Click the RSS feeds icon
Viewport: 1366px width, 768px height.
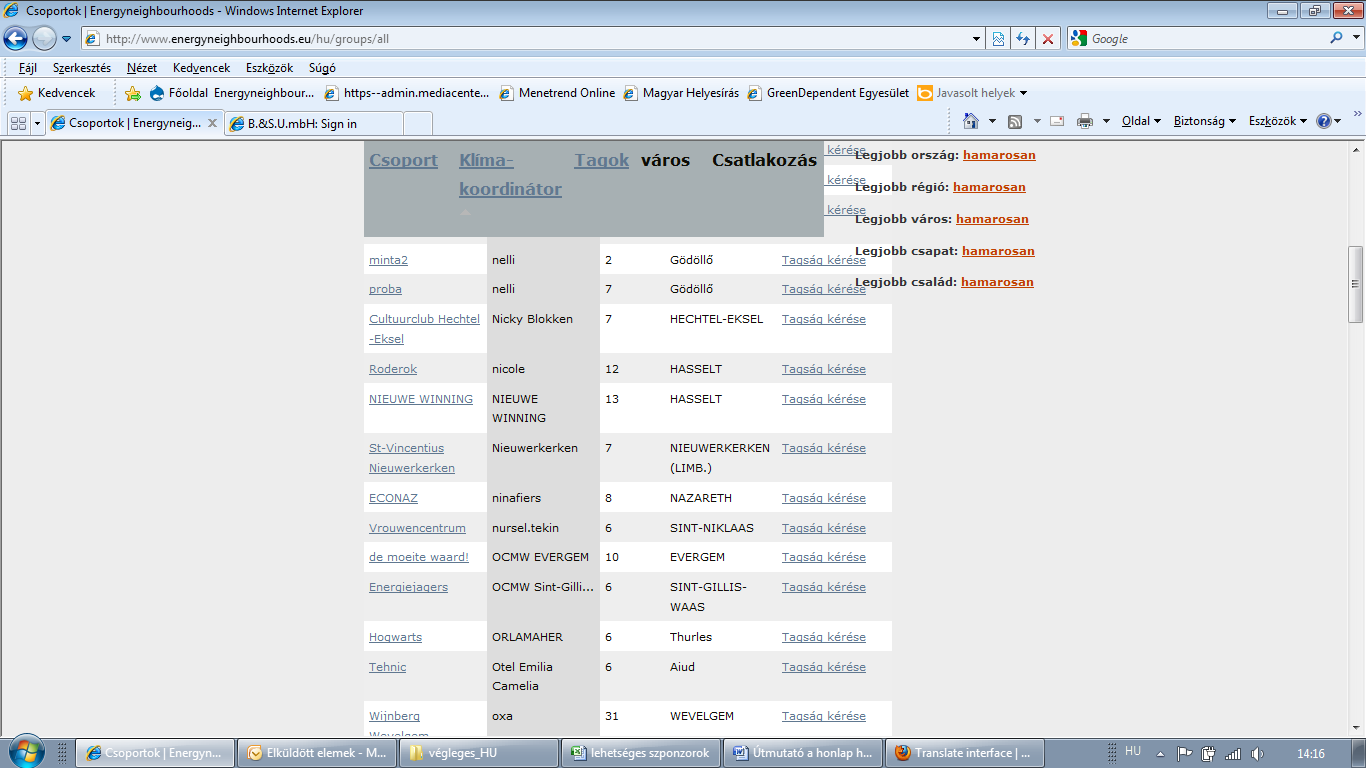1014,121
